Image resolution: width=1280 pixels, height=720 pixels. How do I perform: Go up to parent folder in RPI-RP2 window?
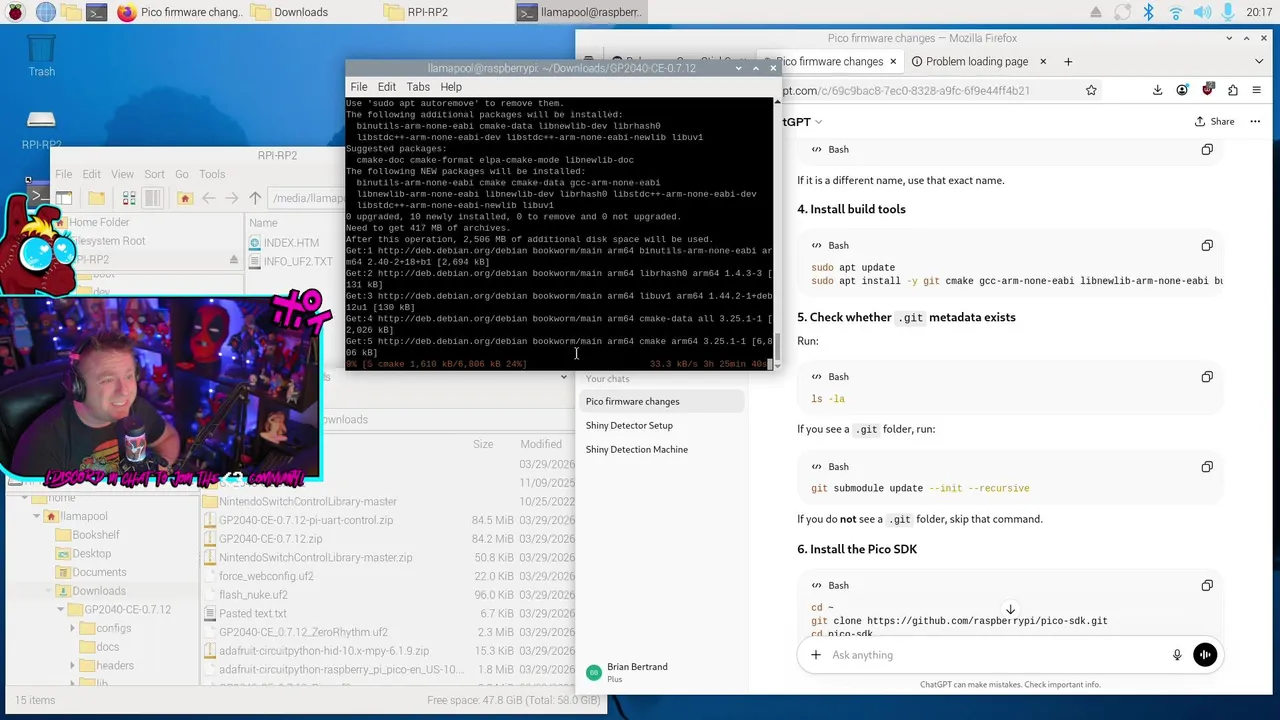click(255, 198)
